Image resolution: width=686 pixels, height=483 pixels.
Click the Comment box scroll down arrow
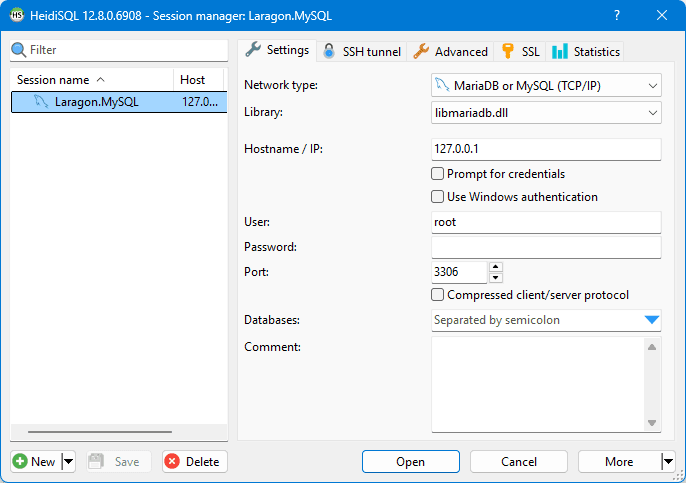pyautogui.click(x=652, y=423)
